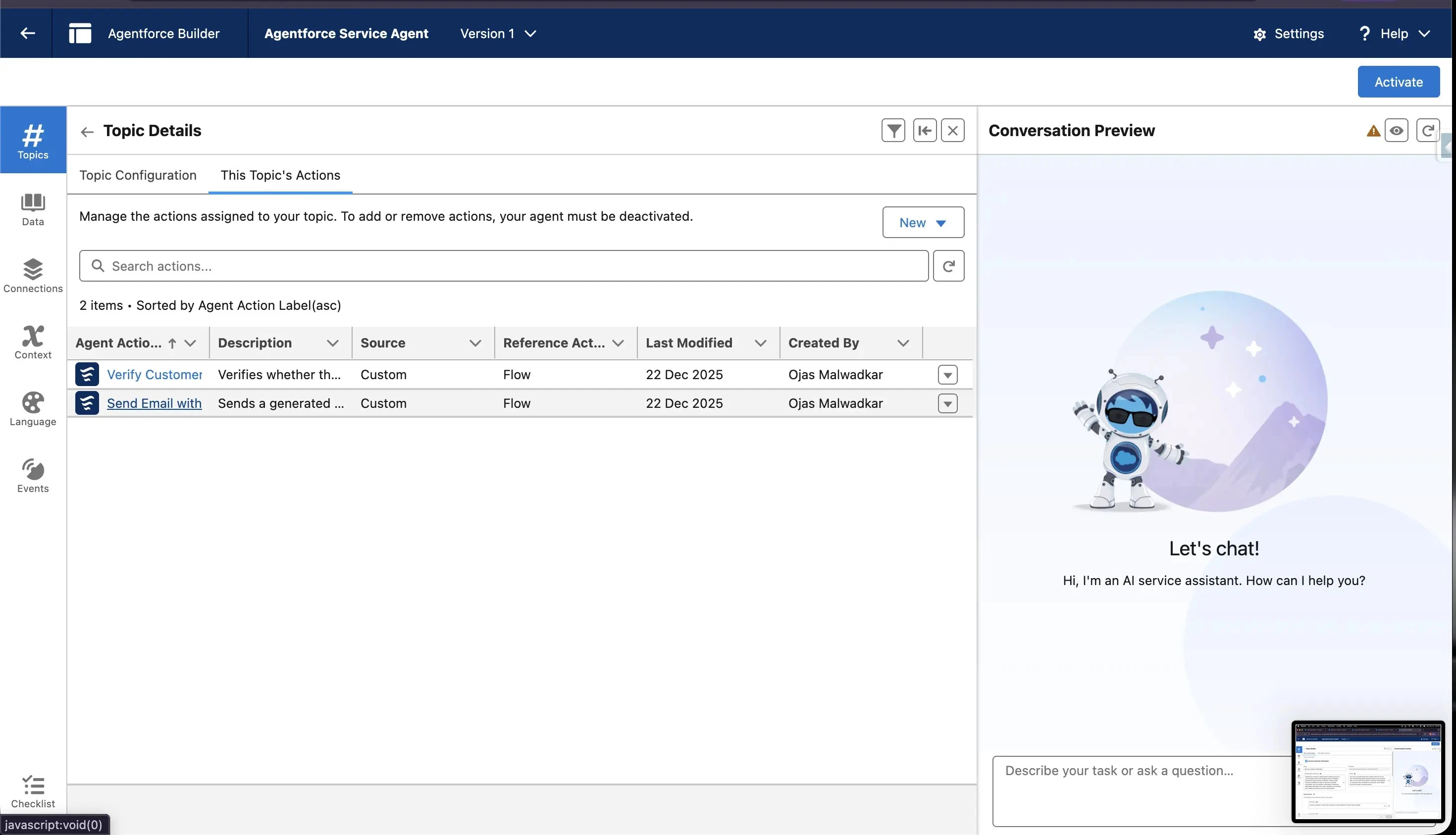Open the Data sidebar panel
The image size is (1456, 835).
pyautogui.click(x=33, y=209)
